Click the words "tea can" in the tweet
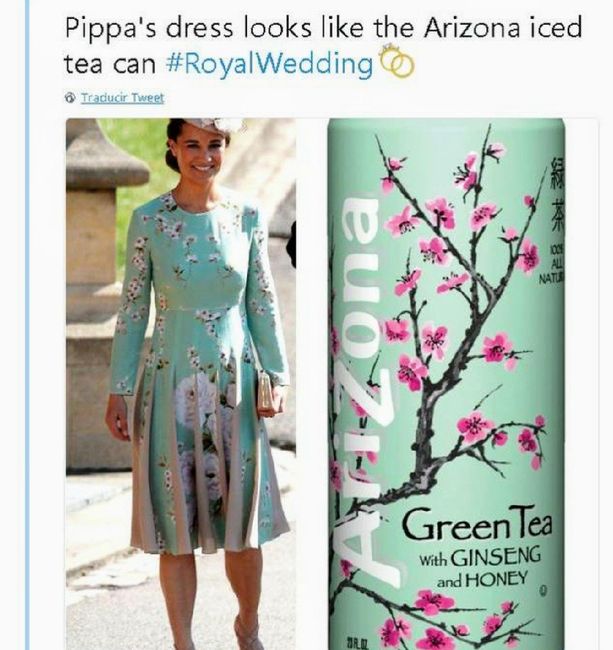The width and height of the screenshot is (613, 650). [x=110, y=64]
